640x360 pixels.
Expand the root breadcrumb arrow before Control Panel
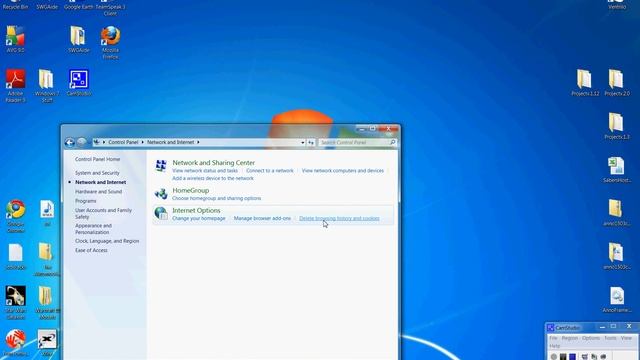point(104,142)
